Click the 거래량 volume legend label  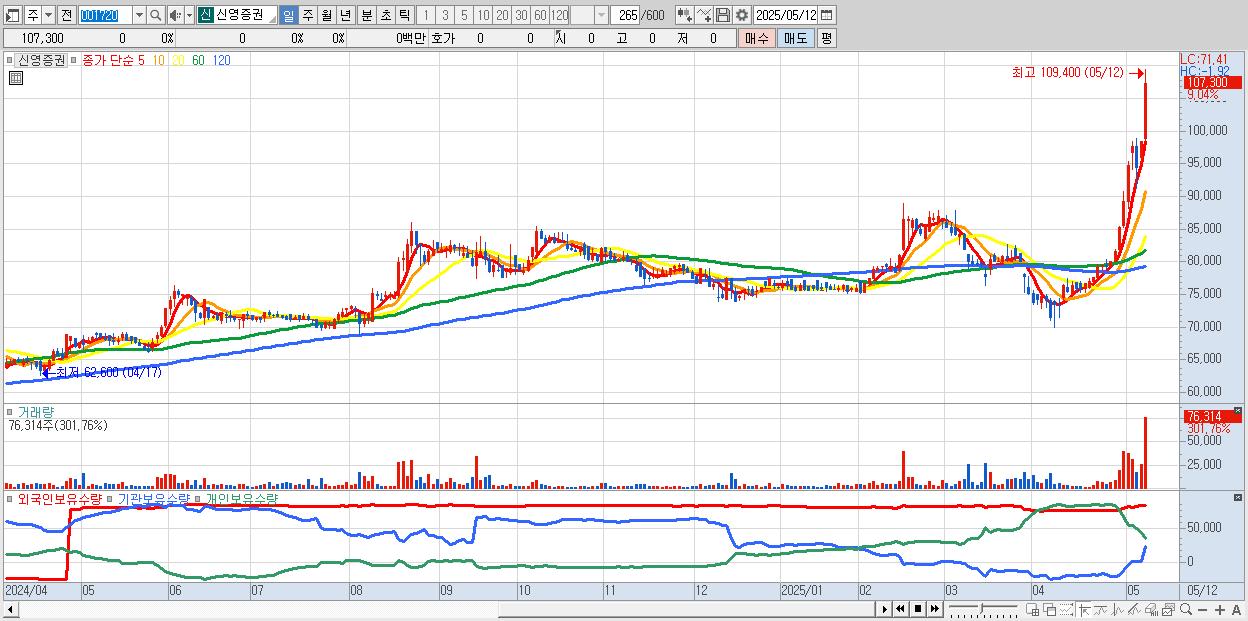pos(36,411)
